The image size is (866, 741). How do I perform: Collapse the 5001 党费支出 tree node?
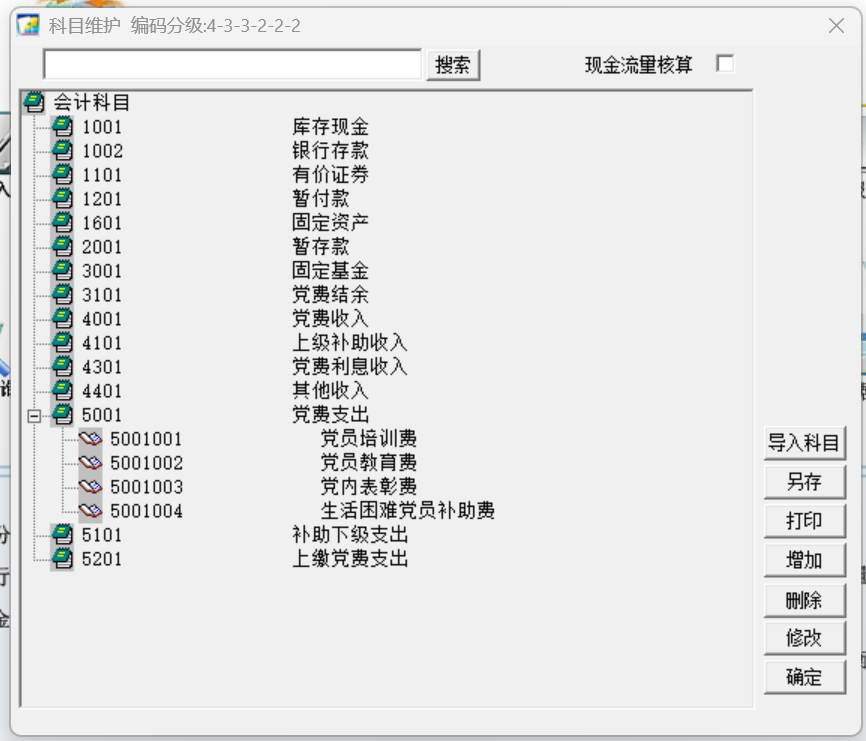[x=34, y=416]
